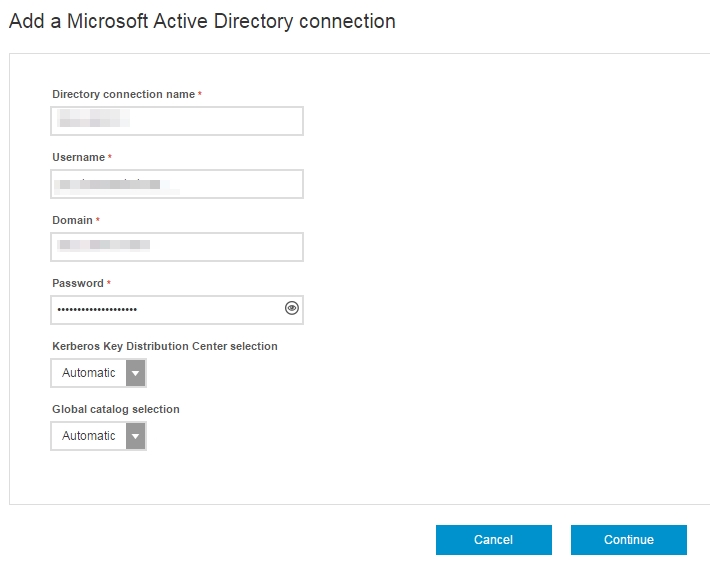Click the Global catalog selection label

point(115,409)
